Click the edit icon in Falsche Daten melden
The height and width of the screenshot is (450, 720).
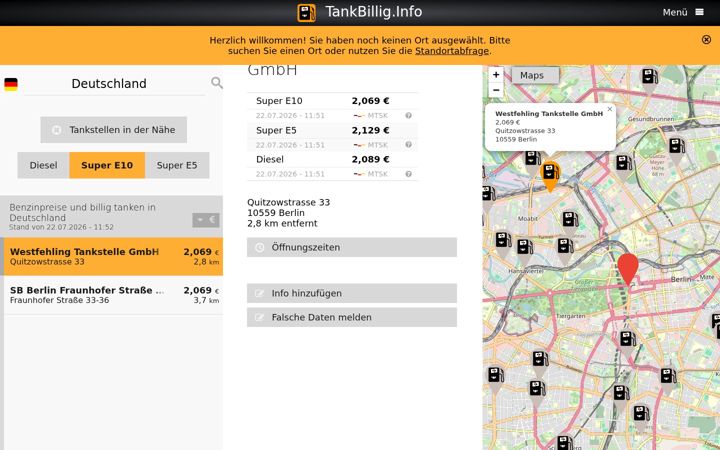point(259,317)
